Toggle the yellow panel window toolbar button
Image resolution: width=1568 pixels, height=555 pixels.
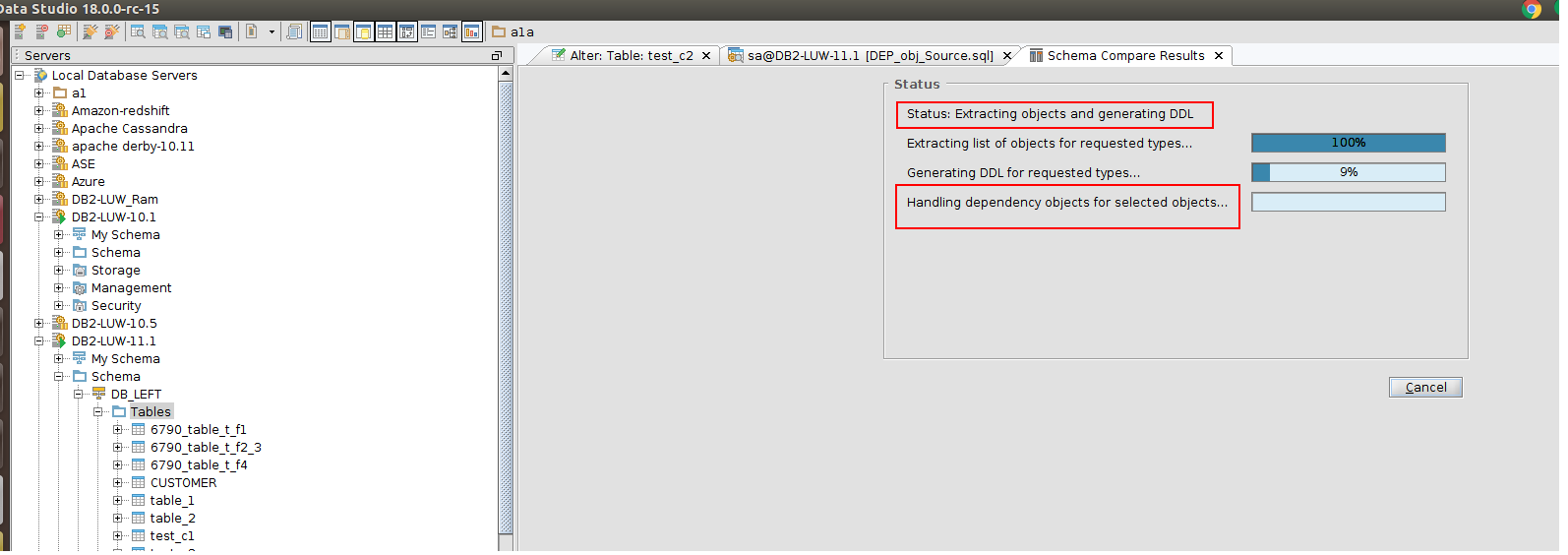tap(363, 31)
